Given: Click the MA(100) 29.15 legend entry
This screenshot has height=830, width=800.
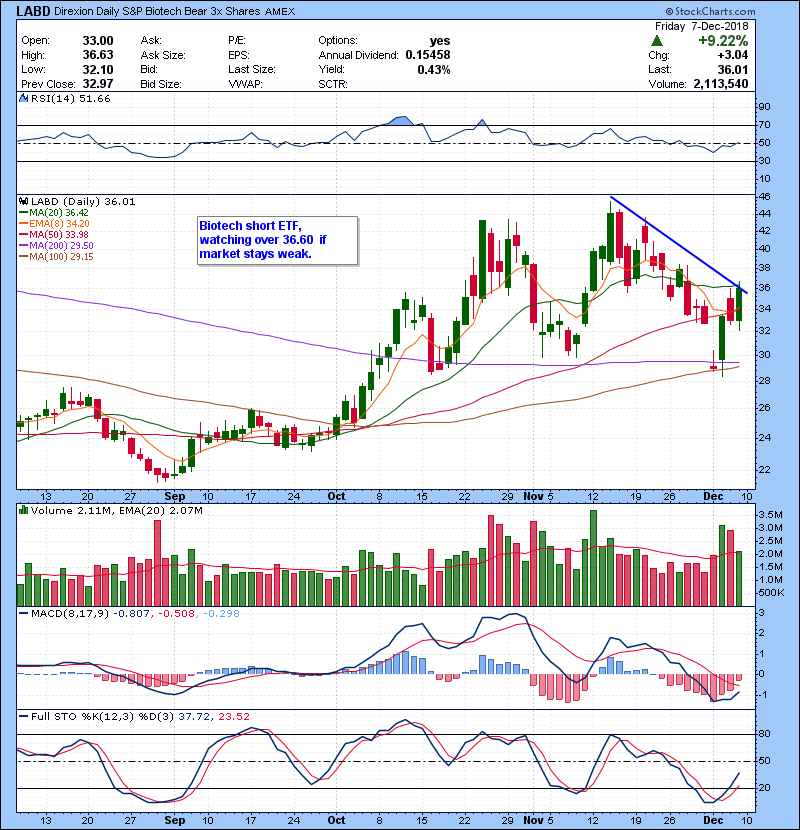Looking at the screenshot, I should [56, 257].
